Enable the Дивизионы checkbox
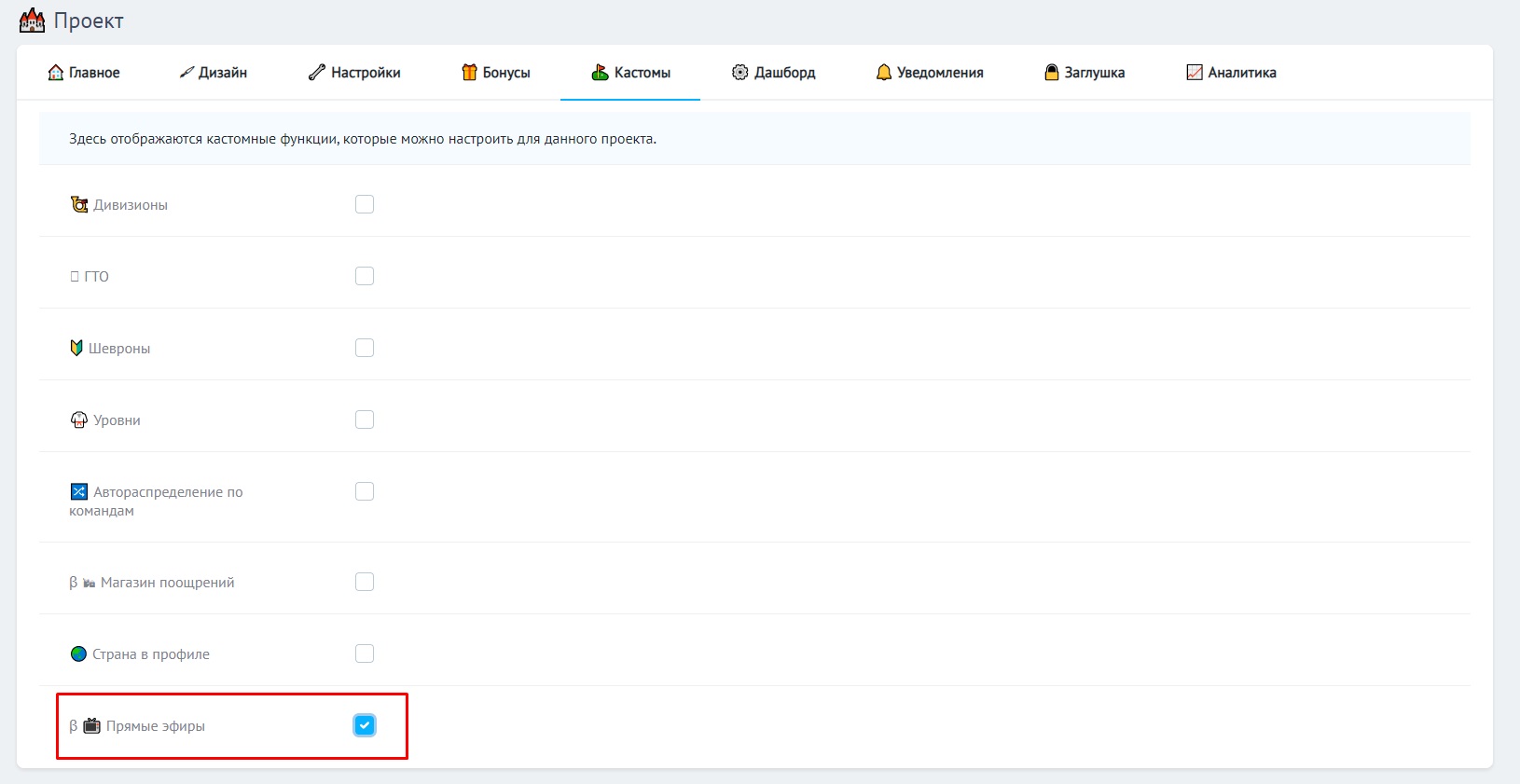This screenshot has width=1520, height=784. tap(365, 204)
